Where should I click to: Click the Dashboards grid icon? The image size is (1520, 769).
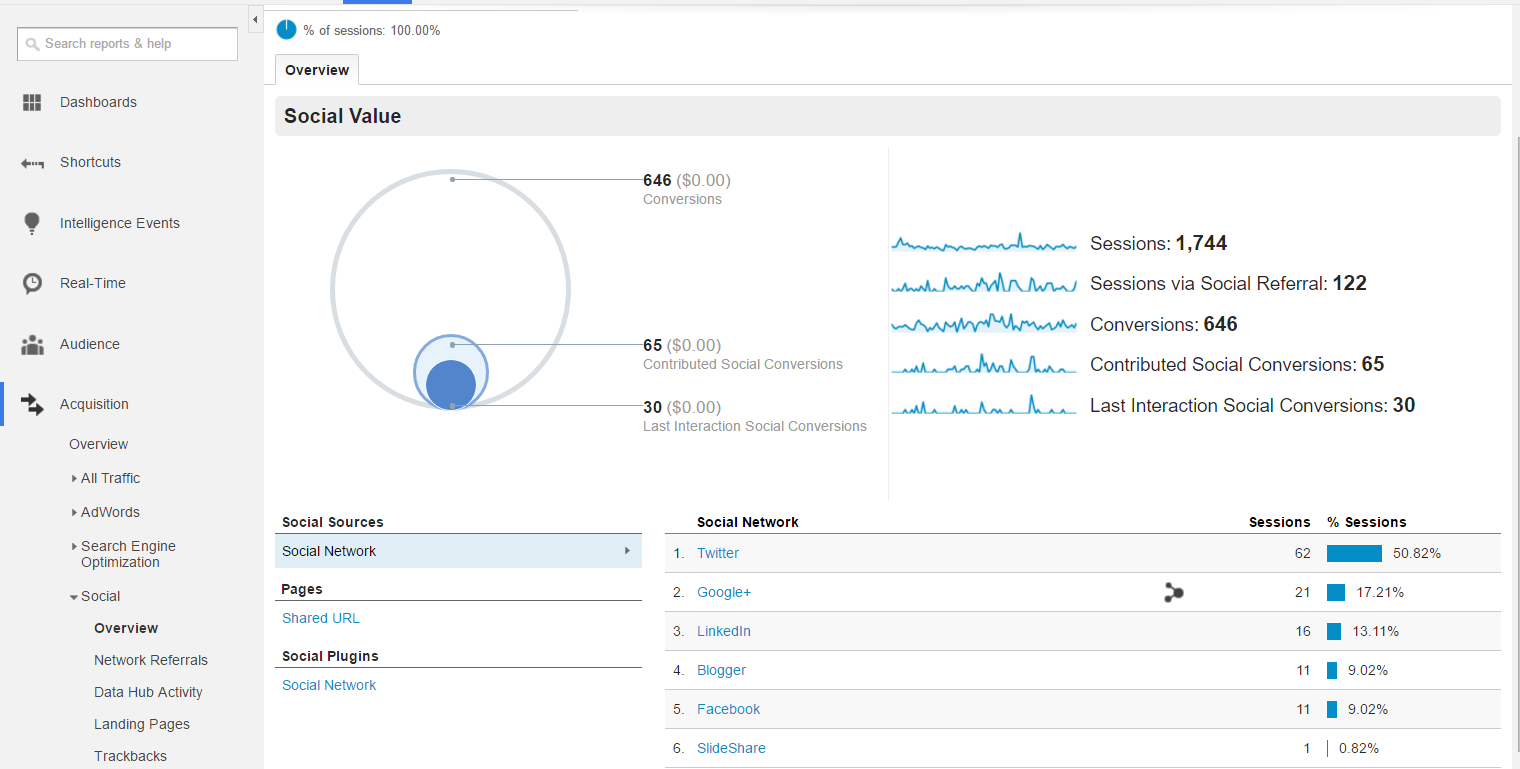(32, 102)
